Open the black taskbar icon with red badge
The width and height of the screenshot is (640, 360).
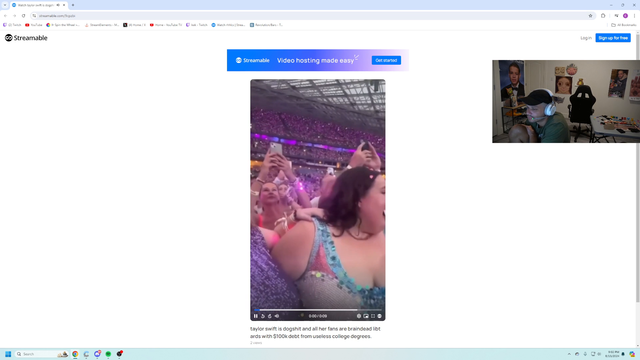[x=119, y=354]
